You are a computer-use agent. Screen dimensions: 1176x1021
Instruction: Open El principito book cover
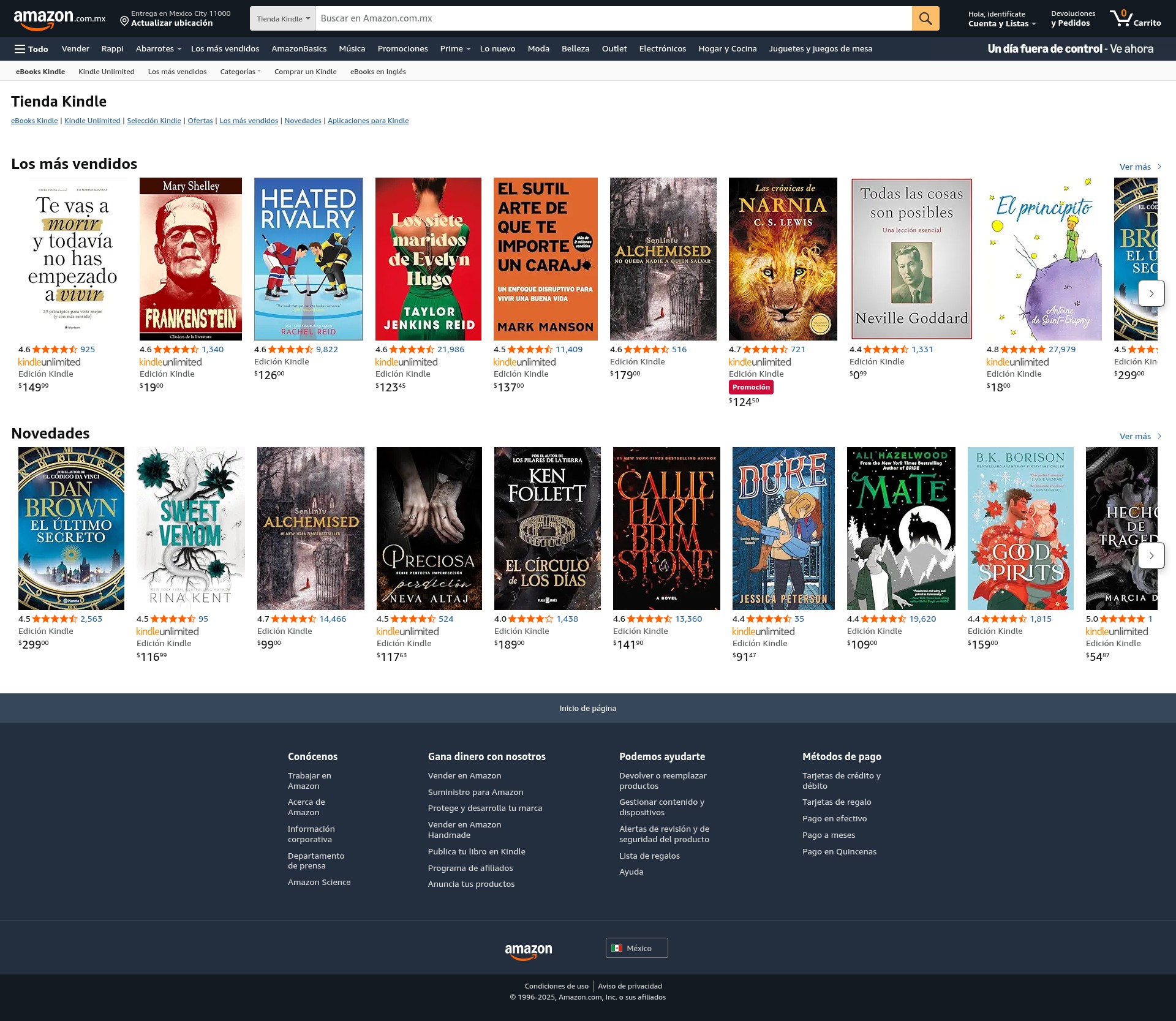point(1044,259)
